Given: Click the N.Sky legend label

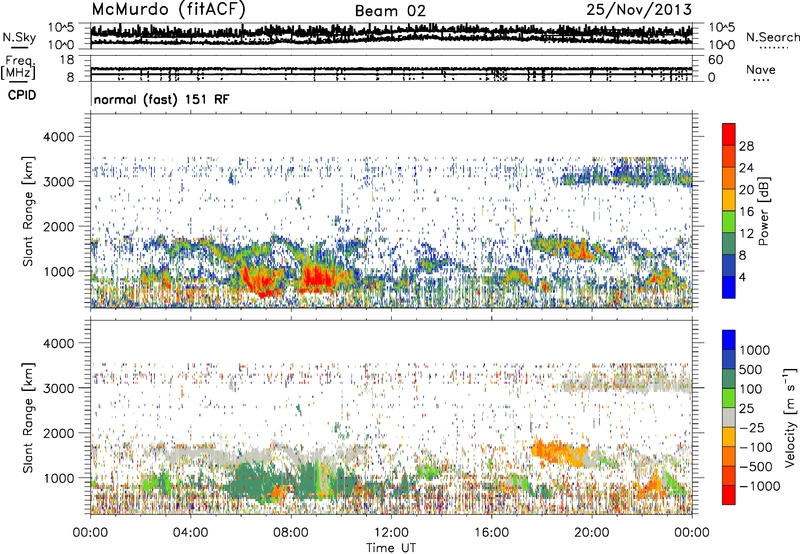Looking at the screenshot, I should point(19,37).
